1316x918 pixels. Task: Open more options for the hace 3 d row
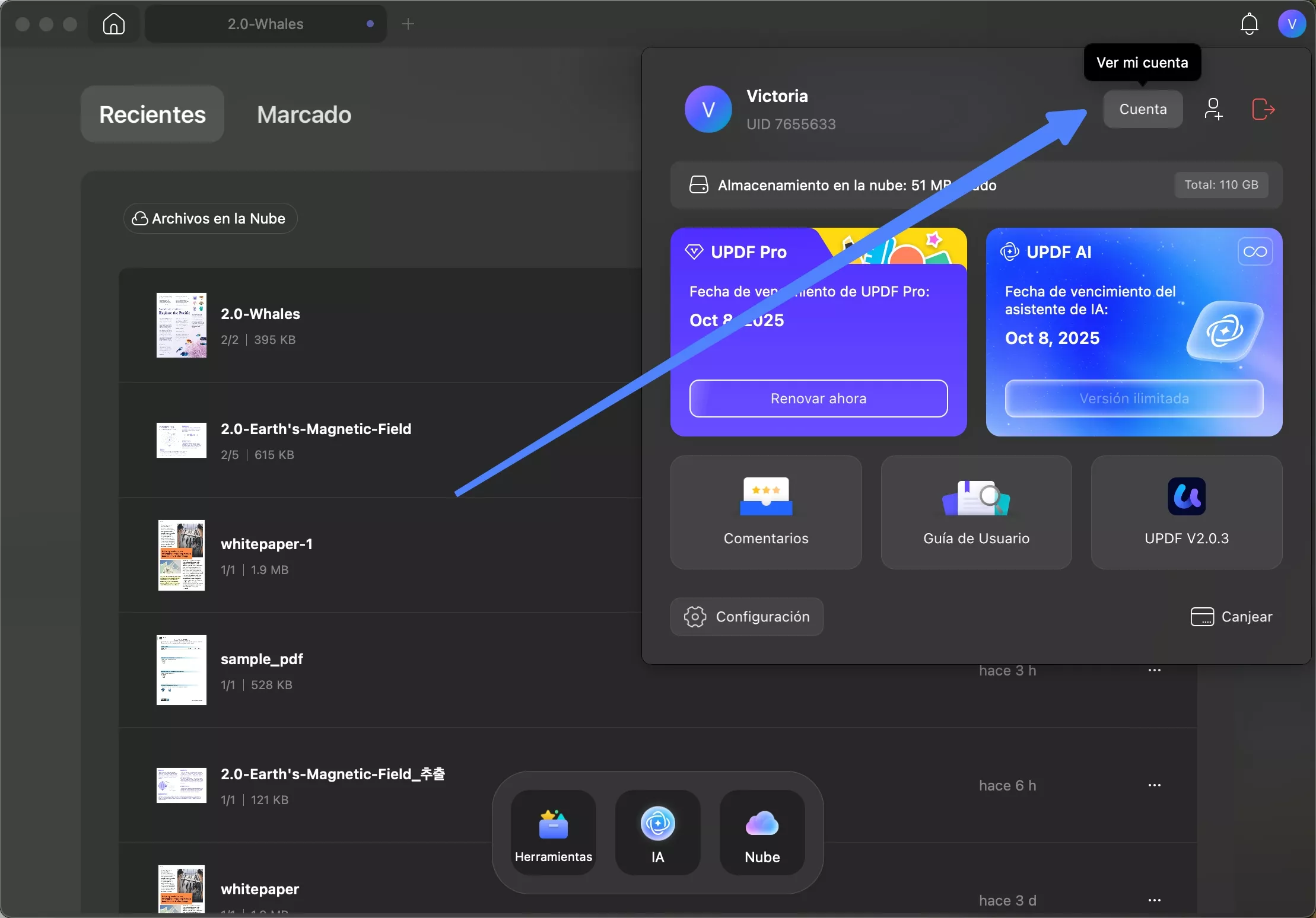(1154, 900)
